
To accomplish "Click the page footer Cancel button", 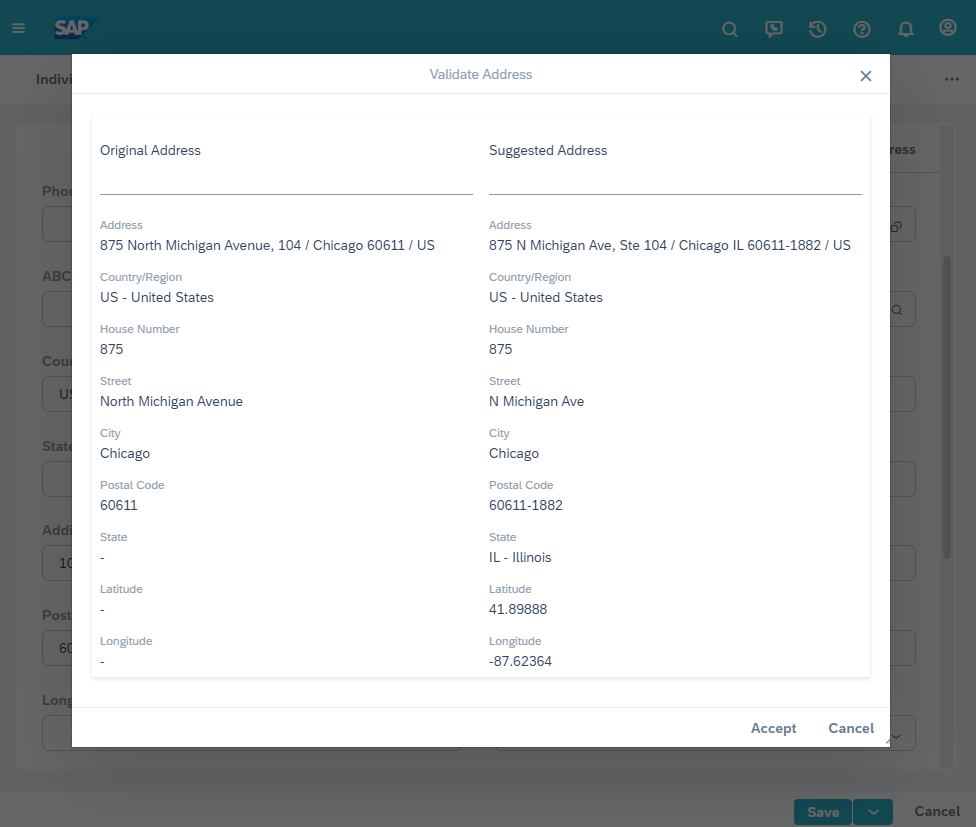I will point(937,811).
